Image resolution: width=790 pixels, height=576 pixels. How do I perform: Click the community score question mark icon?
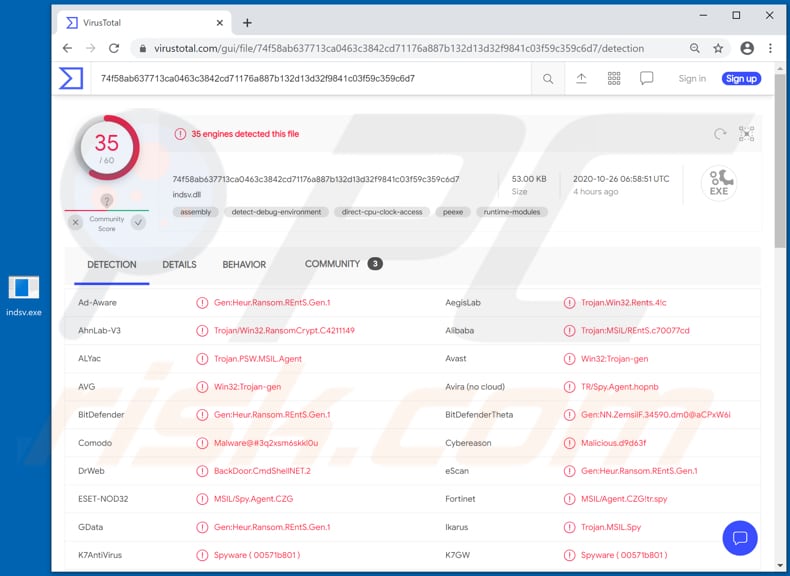point(106,201)
